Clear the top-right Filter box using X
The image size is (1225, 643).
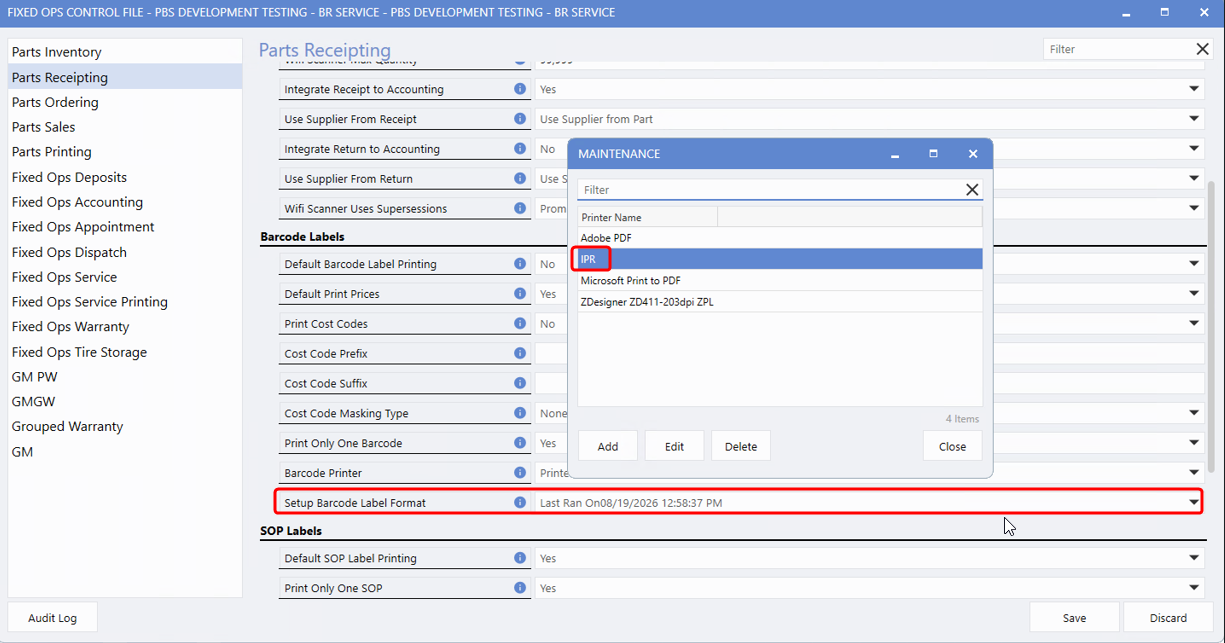pyautogui.click(x=1203, y=49)
